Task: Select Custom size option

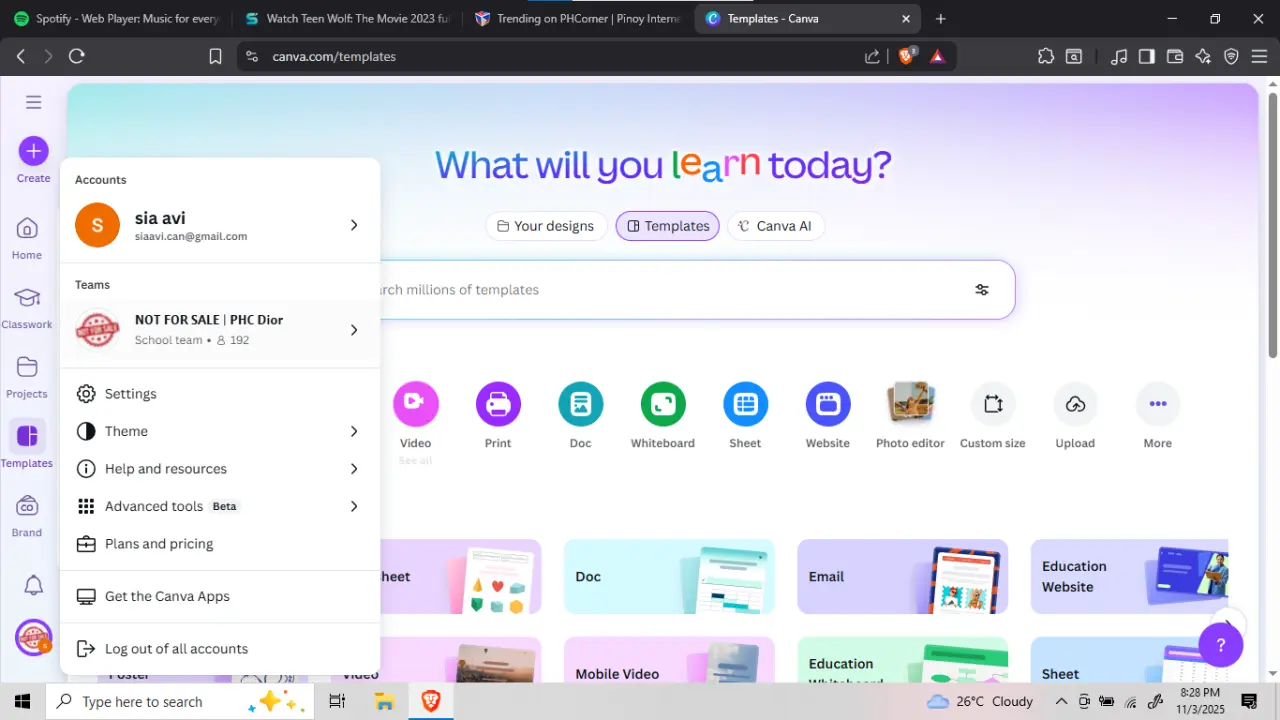Action: (x=993, y=404)
